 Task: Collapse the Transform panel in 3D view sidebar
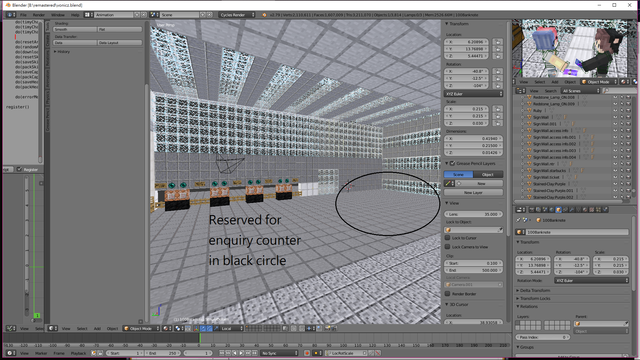coord(447,24)
